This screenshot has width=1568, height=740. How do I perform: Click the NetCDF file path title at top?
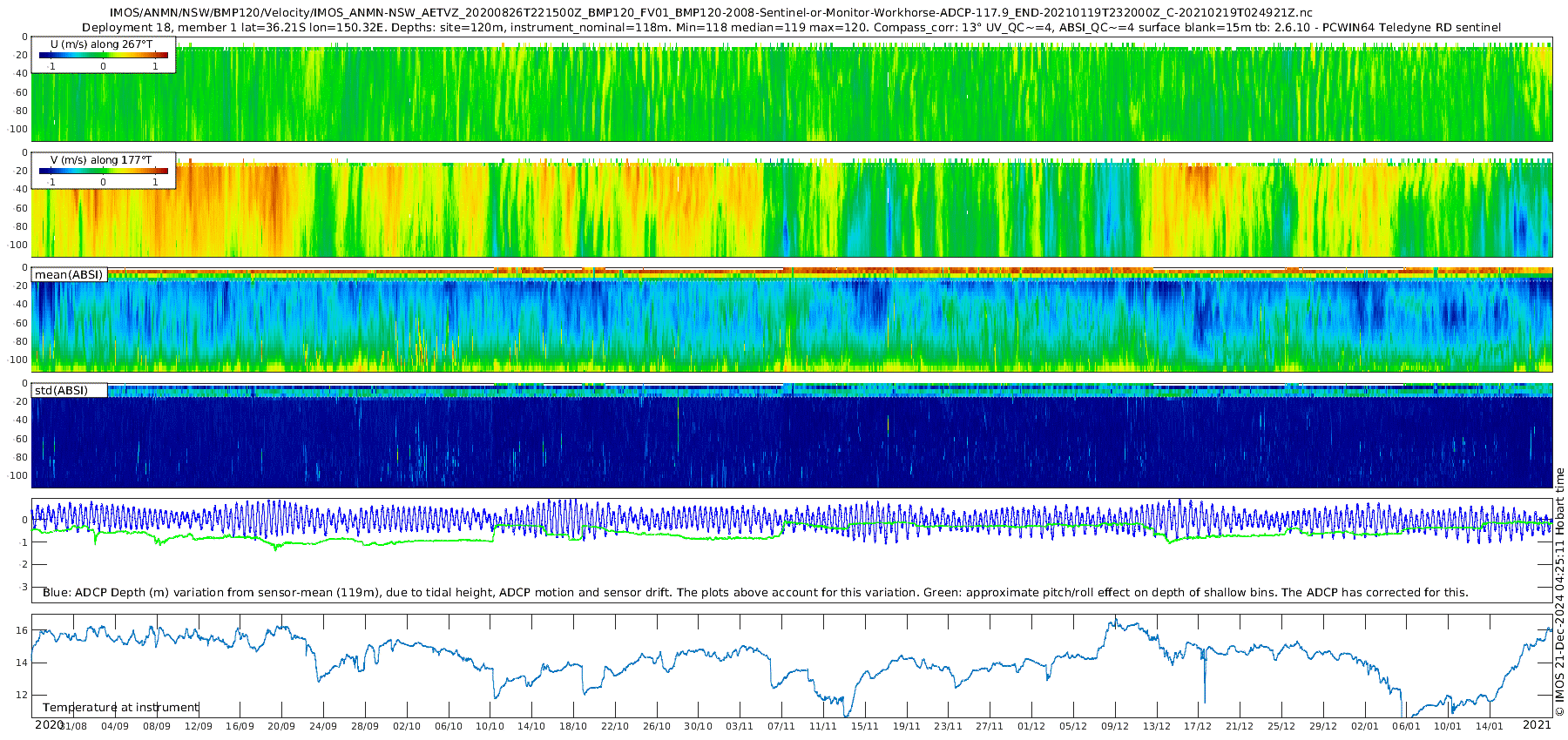pos(710,13)
